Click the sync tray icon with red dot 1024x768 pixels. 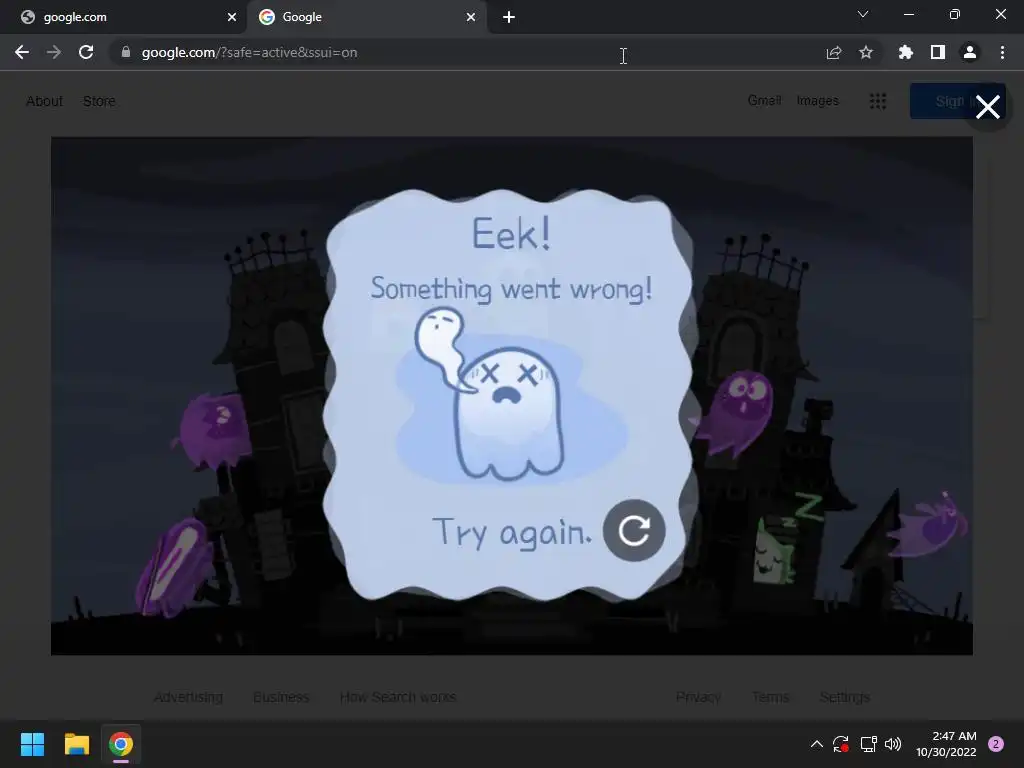click(840, 744)
